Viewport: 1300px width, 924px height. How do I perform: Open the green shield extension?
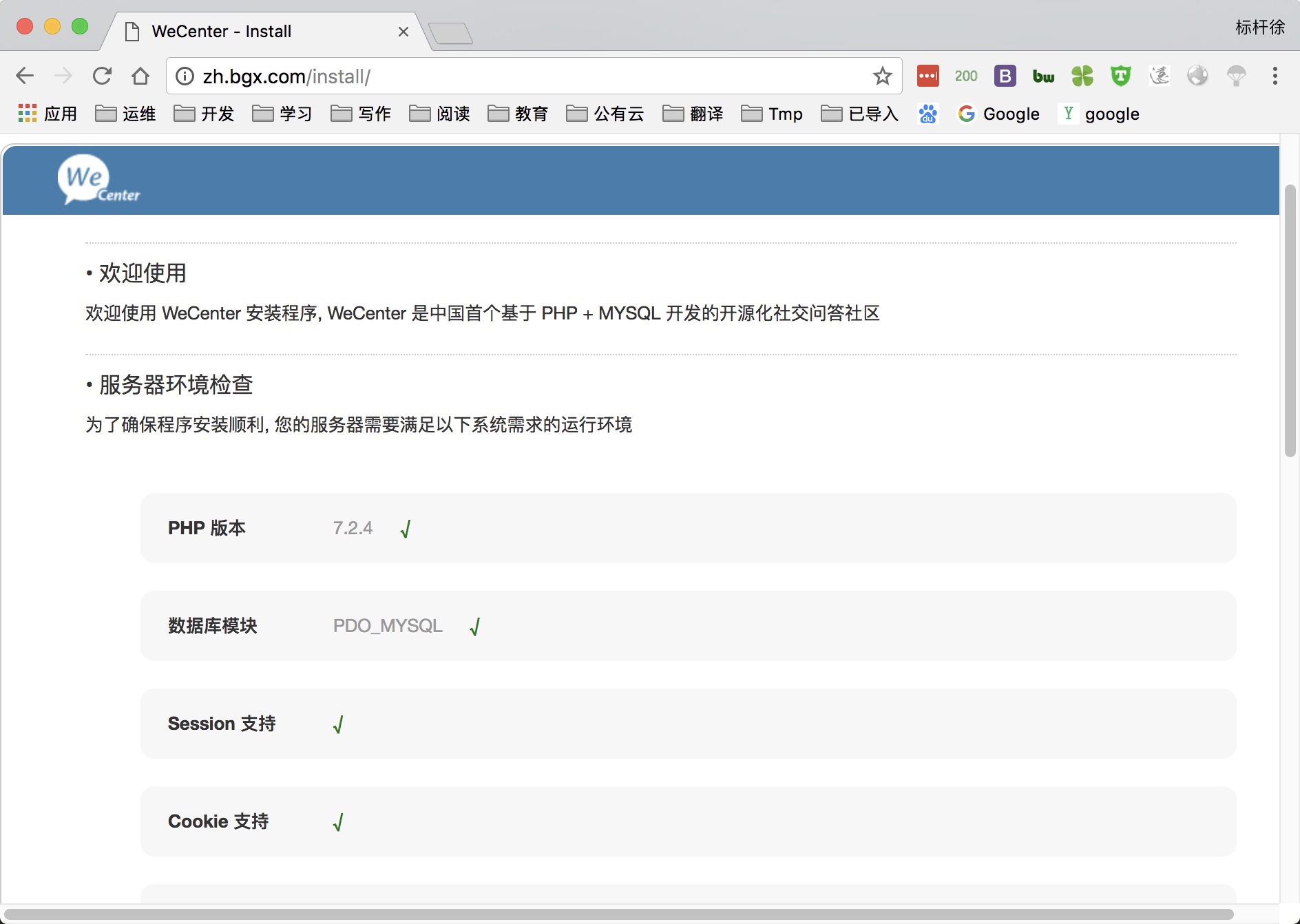pos(1121,76)
